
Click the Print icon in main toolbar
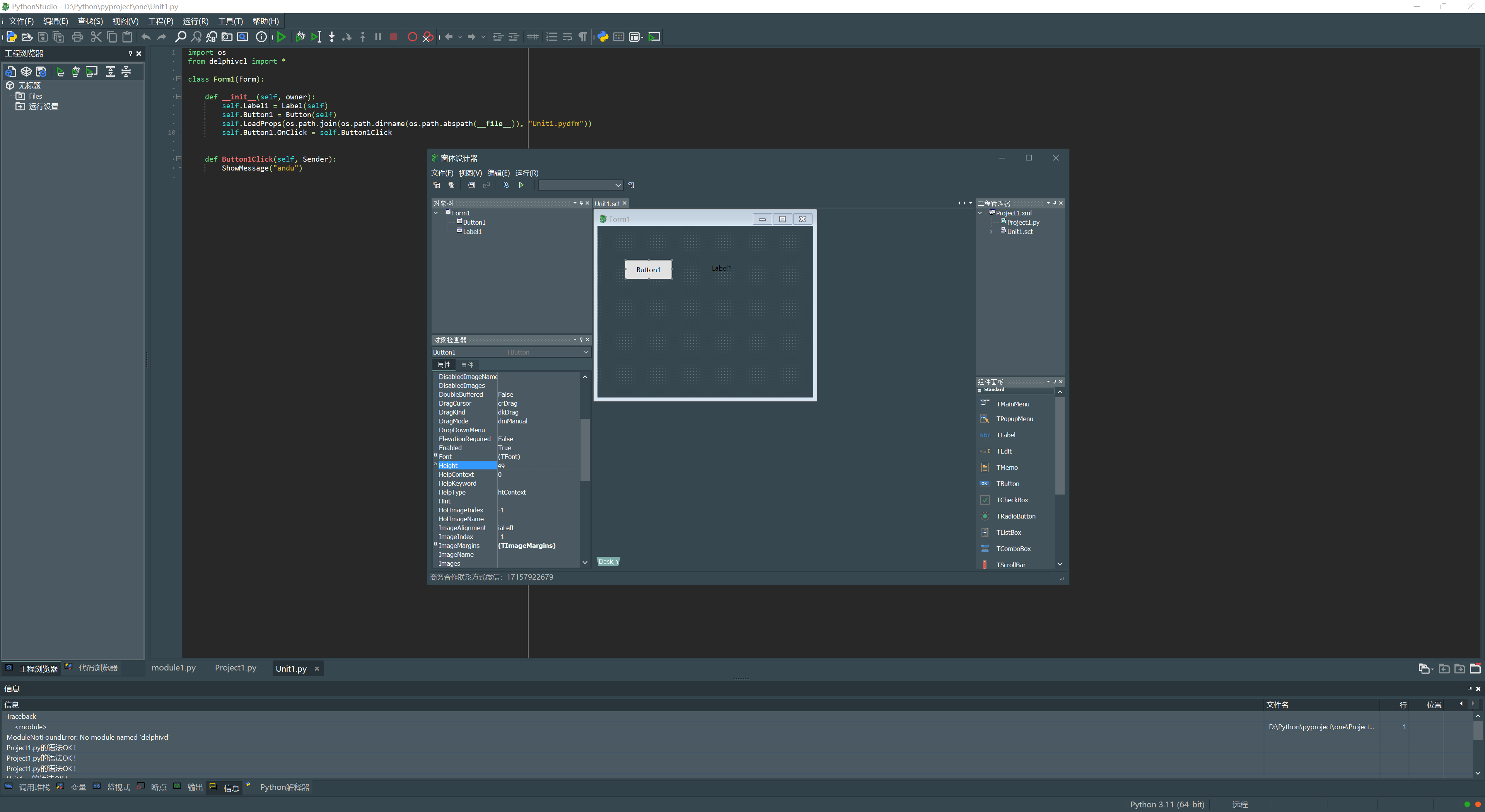(x=77, y=37)
